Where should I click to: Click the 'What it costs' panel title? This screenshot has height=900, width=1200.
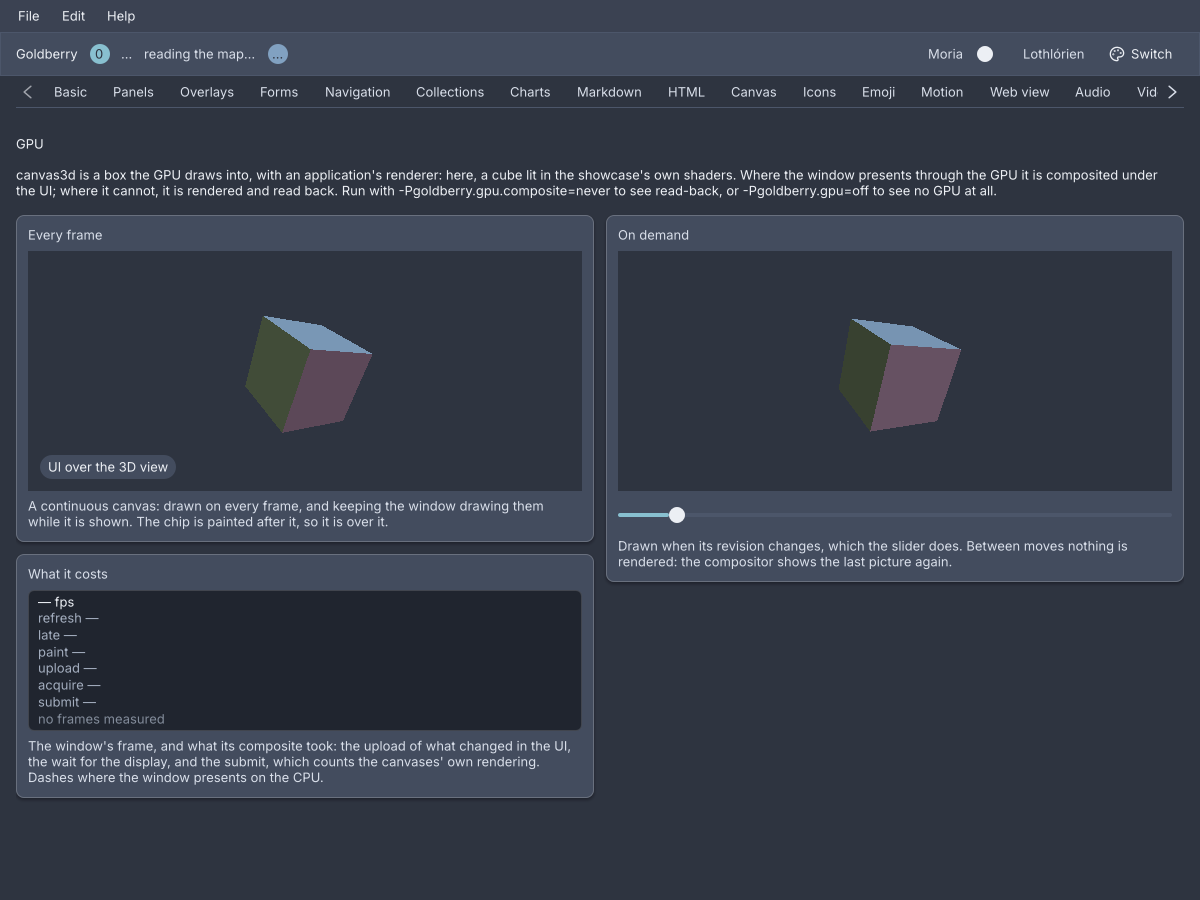tap(68, 574)
